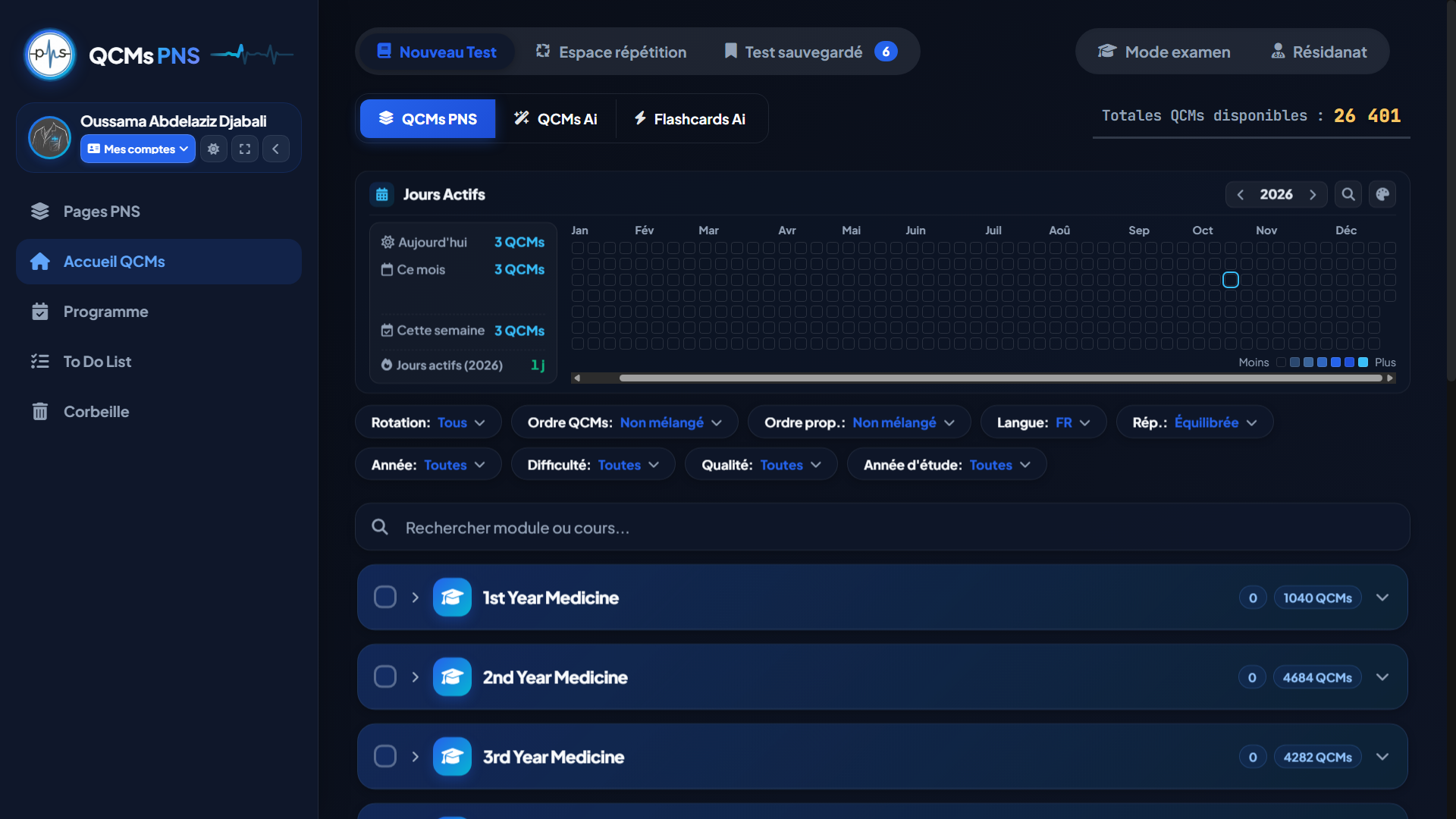Check the 2nd Year Medicine checkbox
The height and width of the screenshot is (819, 1456).
click(385, 676)
